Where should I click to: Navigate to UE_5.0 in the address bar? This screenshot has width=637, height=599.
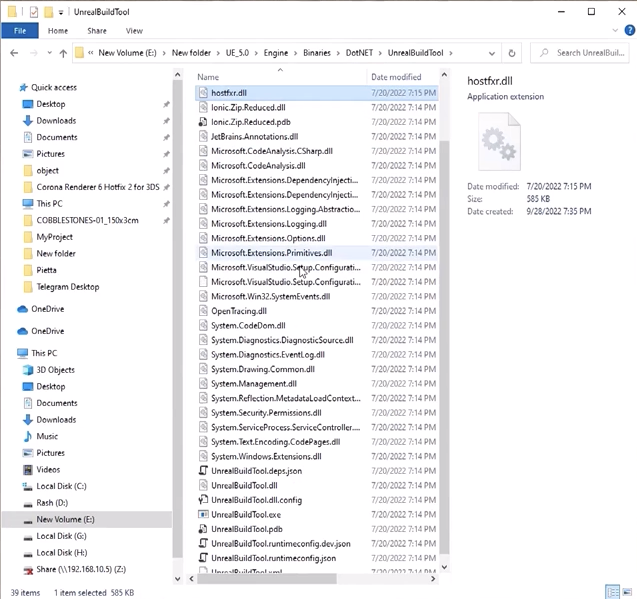(237, 53)
